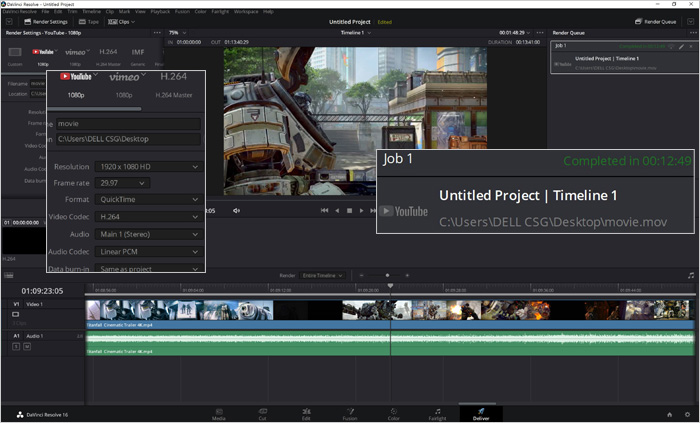Remove Job 1 from render queue
The height and width of the screenshot is (423, 700).
click(x=691, y=46)
